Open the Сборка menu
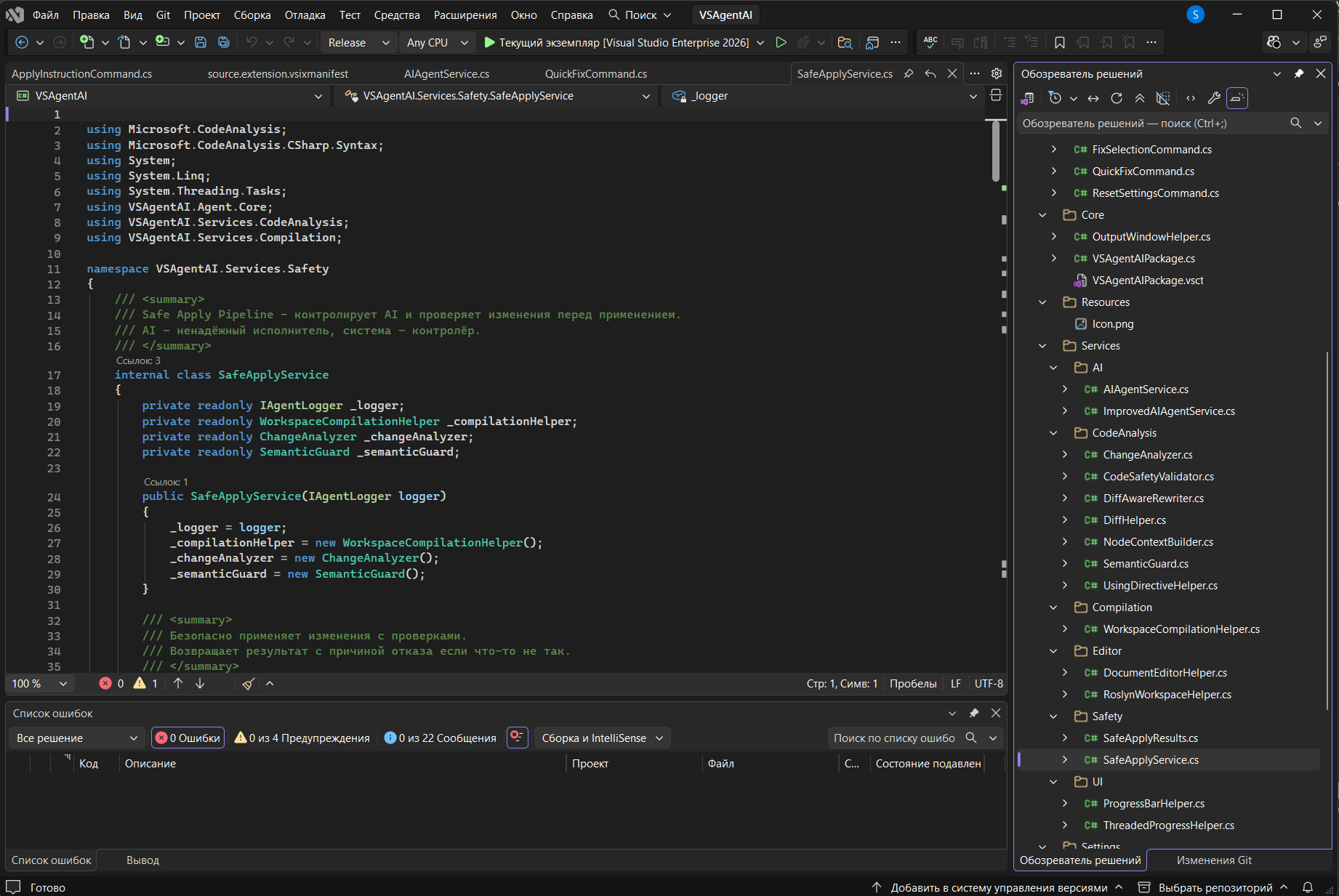 click(x=252, y=15)
